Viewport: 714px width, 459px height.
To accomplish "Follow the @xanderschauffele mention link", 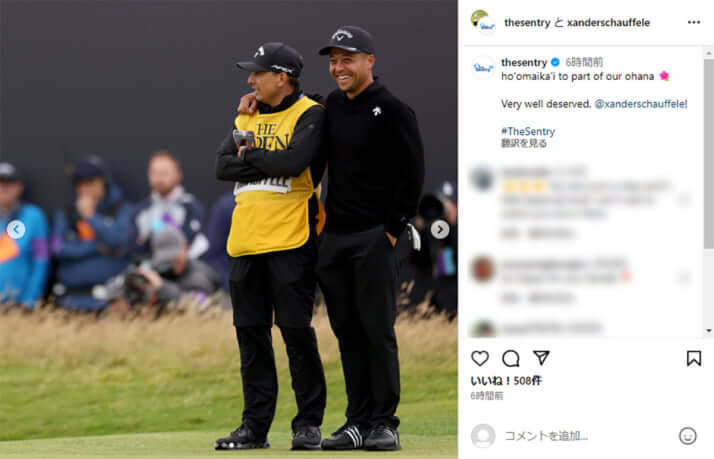I will tap(641, 104).
